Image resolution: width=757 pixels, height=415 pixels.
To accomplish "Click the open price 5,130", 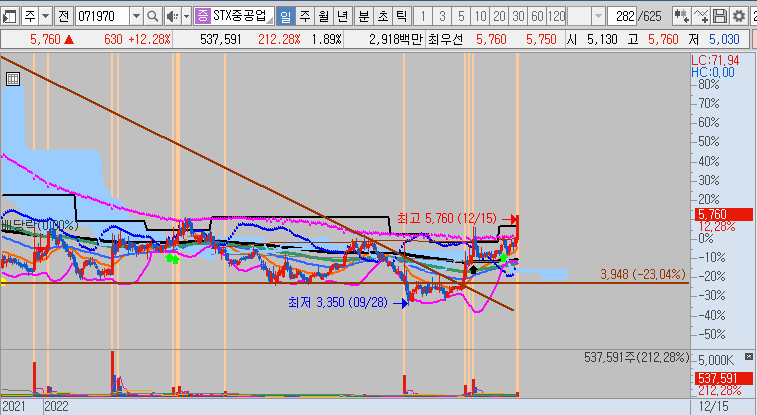I will point(602,39).
